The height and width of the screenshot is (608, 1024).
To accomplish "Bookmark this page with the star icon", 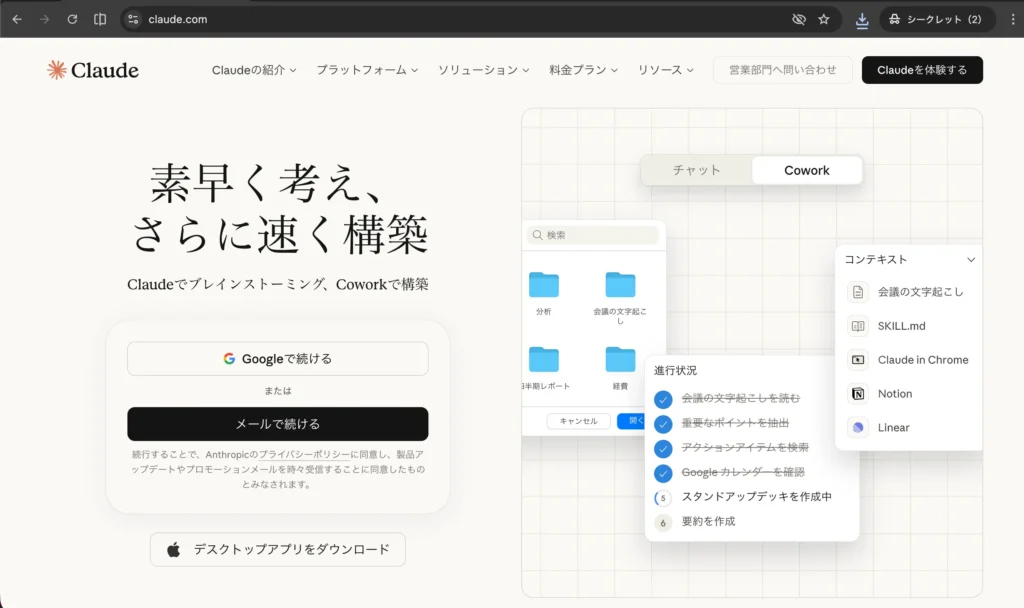I will pyautogui.click(x=824, y=19).
